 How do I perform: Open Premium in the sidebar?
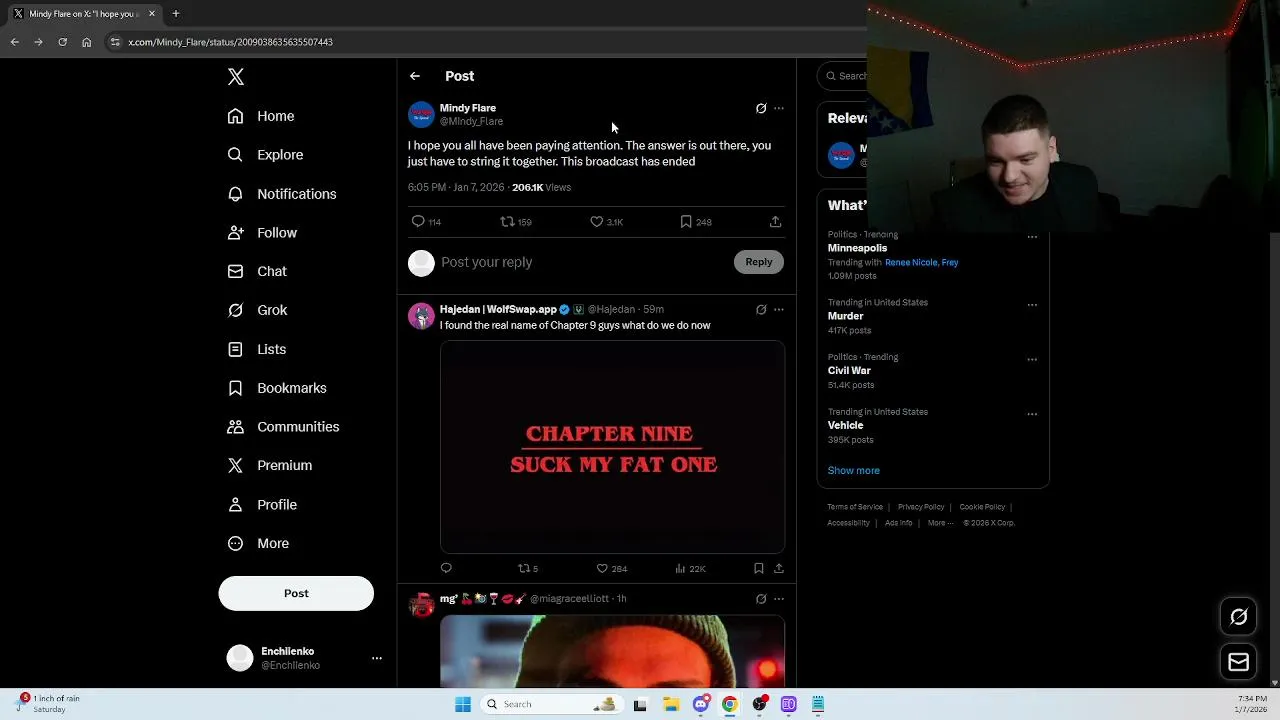coord(270,466)
